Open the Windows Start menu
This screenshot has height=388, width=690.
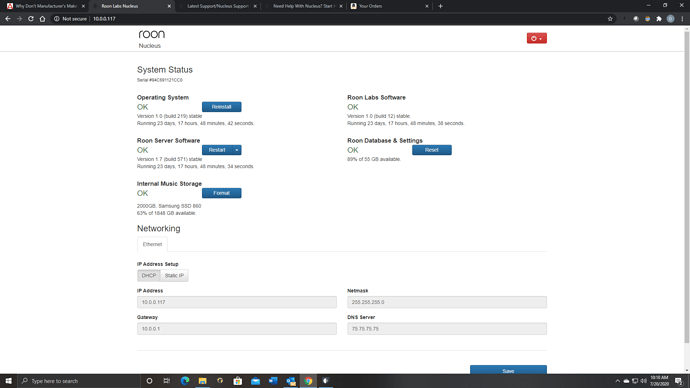pos(8,381)
